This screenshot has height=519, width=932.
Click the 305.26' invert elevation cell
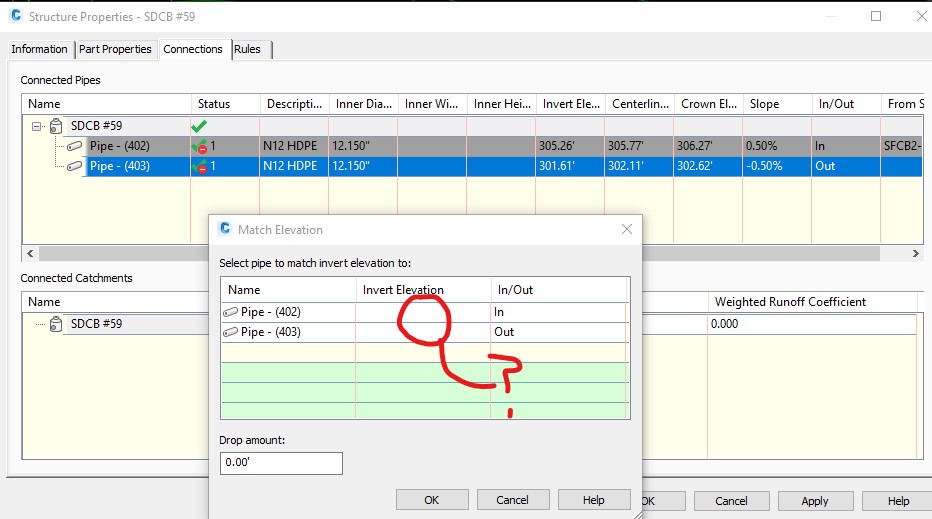tap(570, 146)
